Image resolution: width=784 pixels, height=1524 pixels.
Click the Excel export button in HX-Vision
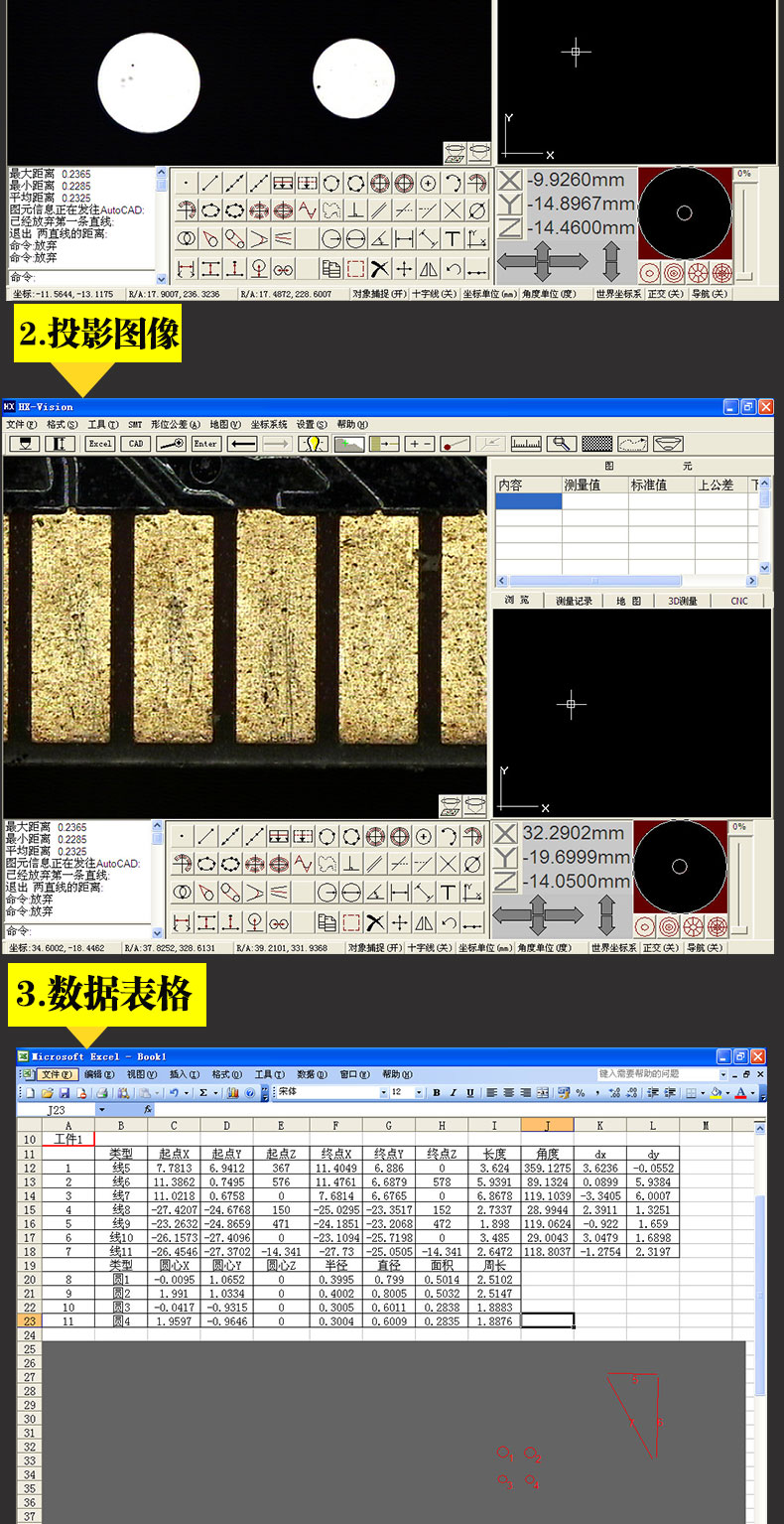pos(100,444)
